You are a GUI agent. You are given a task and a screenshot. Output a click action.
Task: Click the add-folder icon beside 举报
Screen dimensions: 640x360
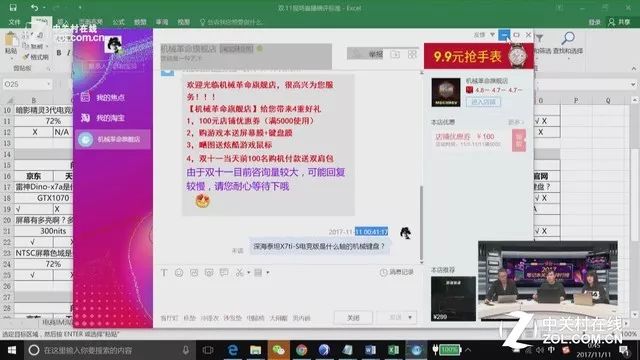(x=395, y=54)
